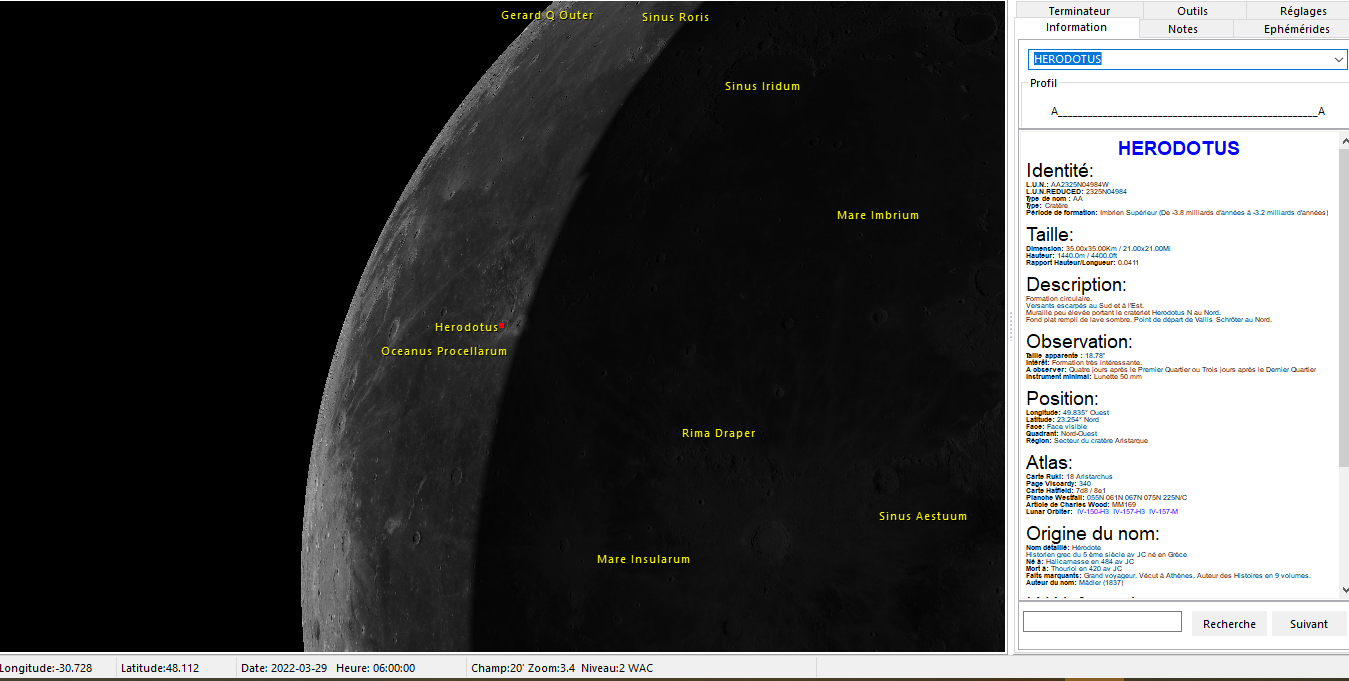
Task: Click the Profil section label
Action: click(1043, 83)
